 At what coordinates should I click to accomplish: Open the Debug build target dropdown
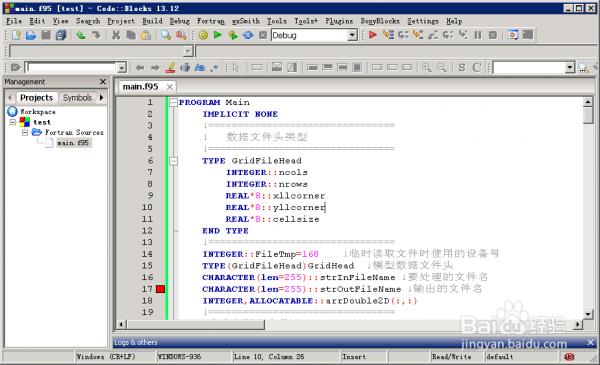352,35
